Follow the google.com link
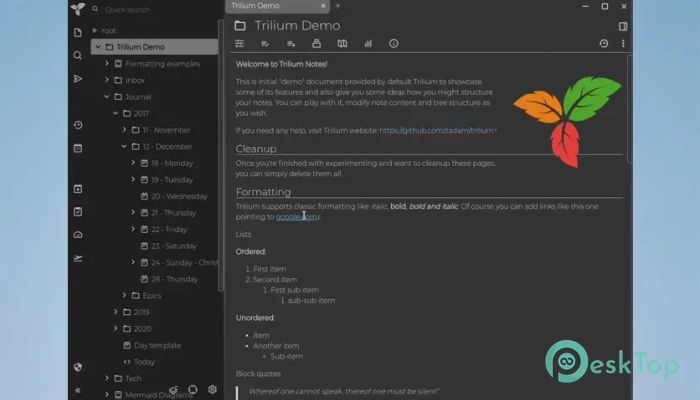 [297, 217]
